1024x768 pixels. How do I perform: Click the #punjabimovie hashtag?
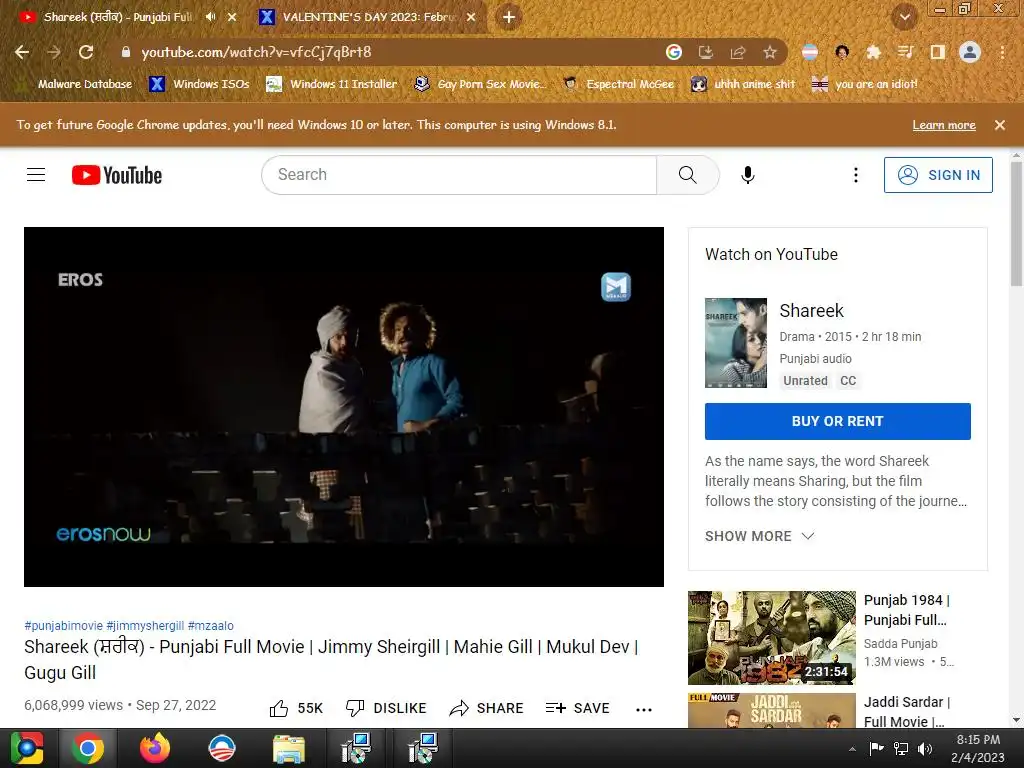pos(63,626)
